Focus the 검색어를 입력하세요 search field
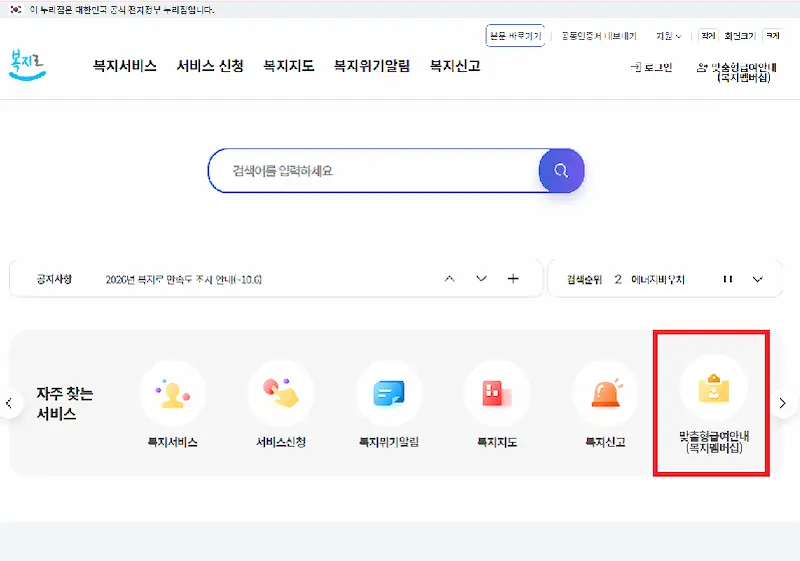This screenshot has height=561, width=800. (375, 170)
